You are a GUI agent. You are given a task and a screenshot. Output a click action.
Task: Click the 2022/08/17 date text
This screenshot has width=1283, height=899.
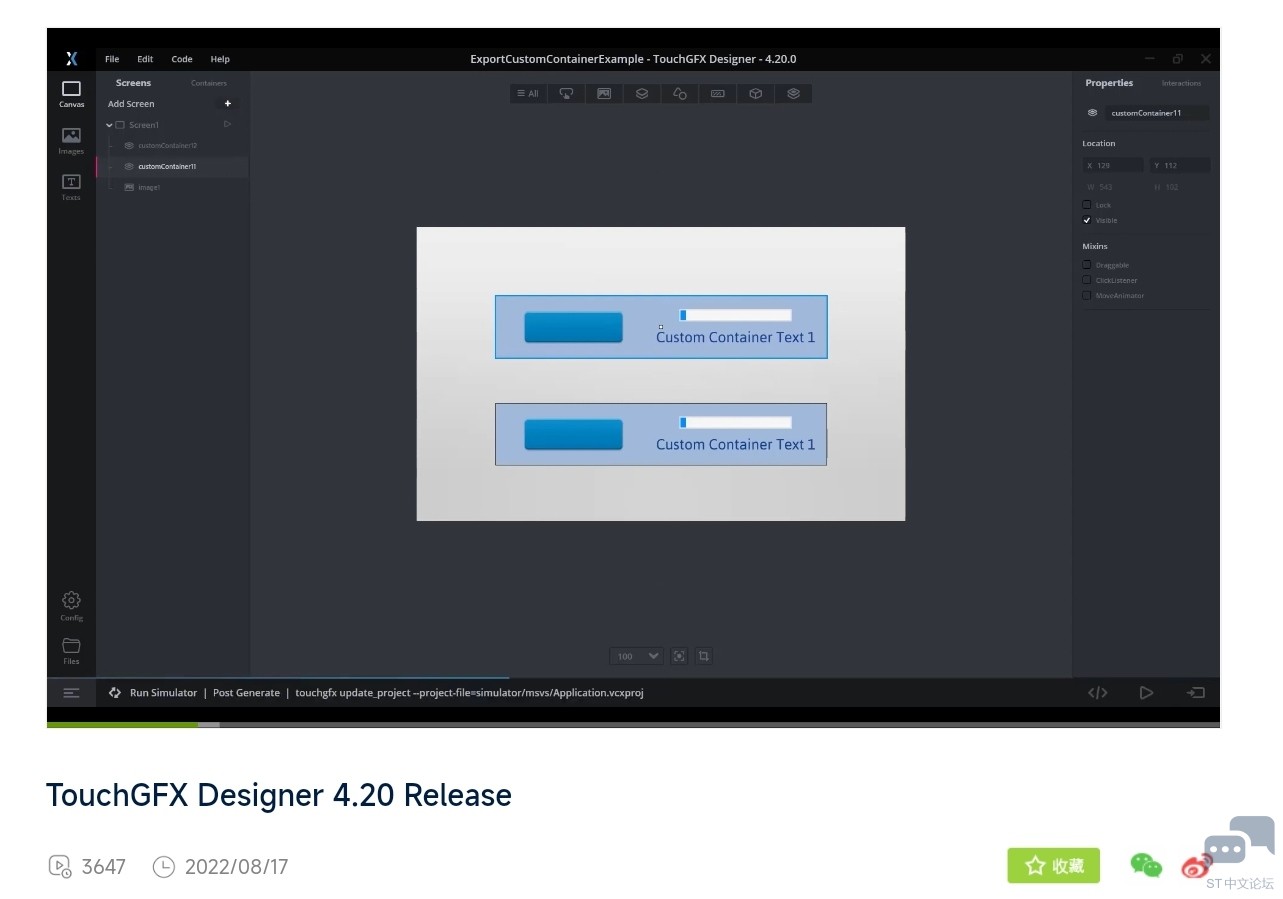(236, 867)
